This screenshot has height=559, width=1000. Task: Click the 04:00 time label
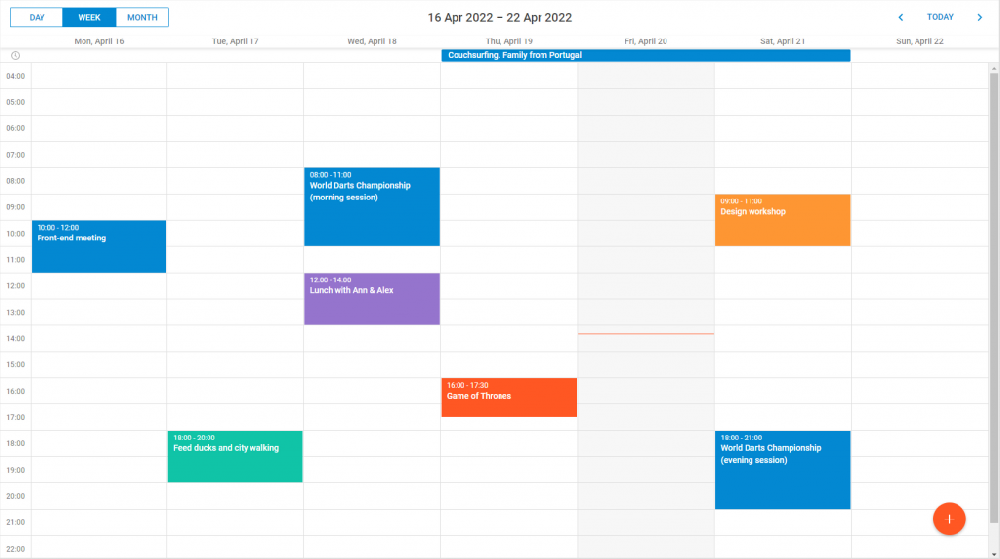click(x=15, y=76)
